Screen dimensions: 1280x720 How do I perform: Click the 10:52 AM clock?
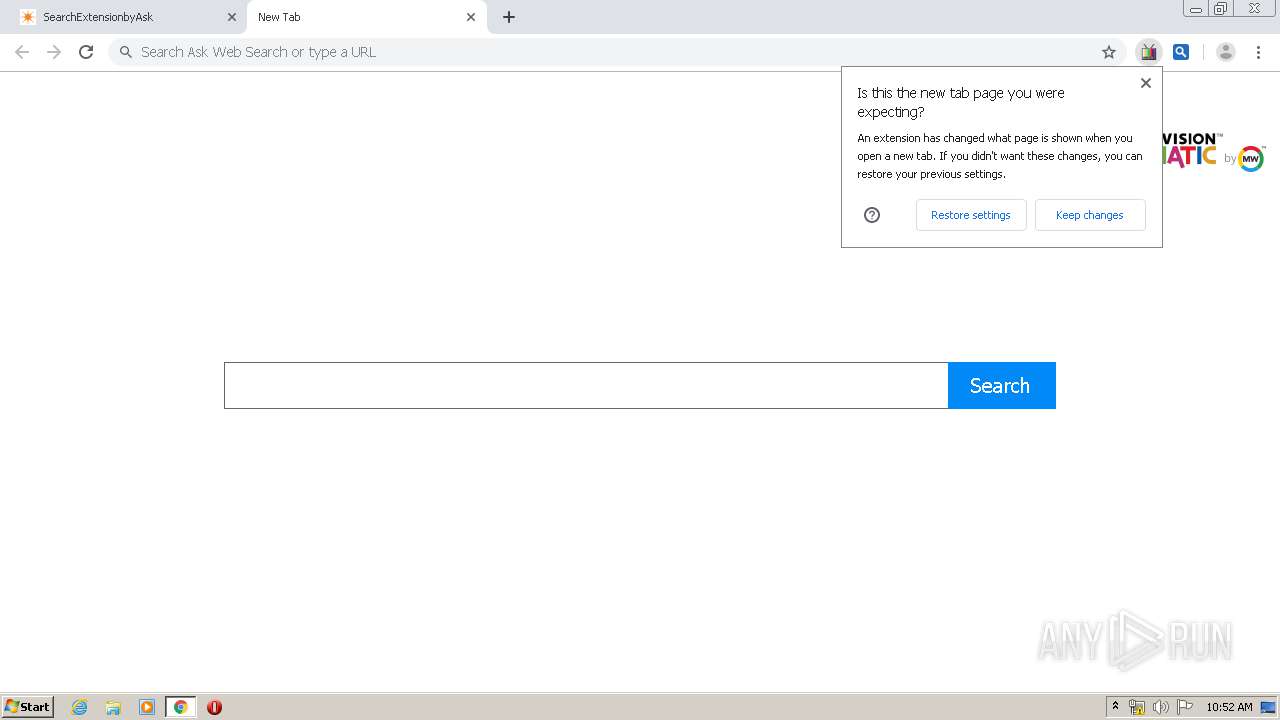[x=1229, y=707]
